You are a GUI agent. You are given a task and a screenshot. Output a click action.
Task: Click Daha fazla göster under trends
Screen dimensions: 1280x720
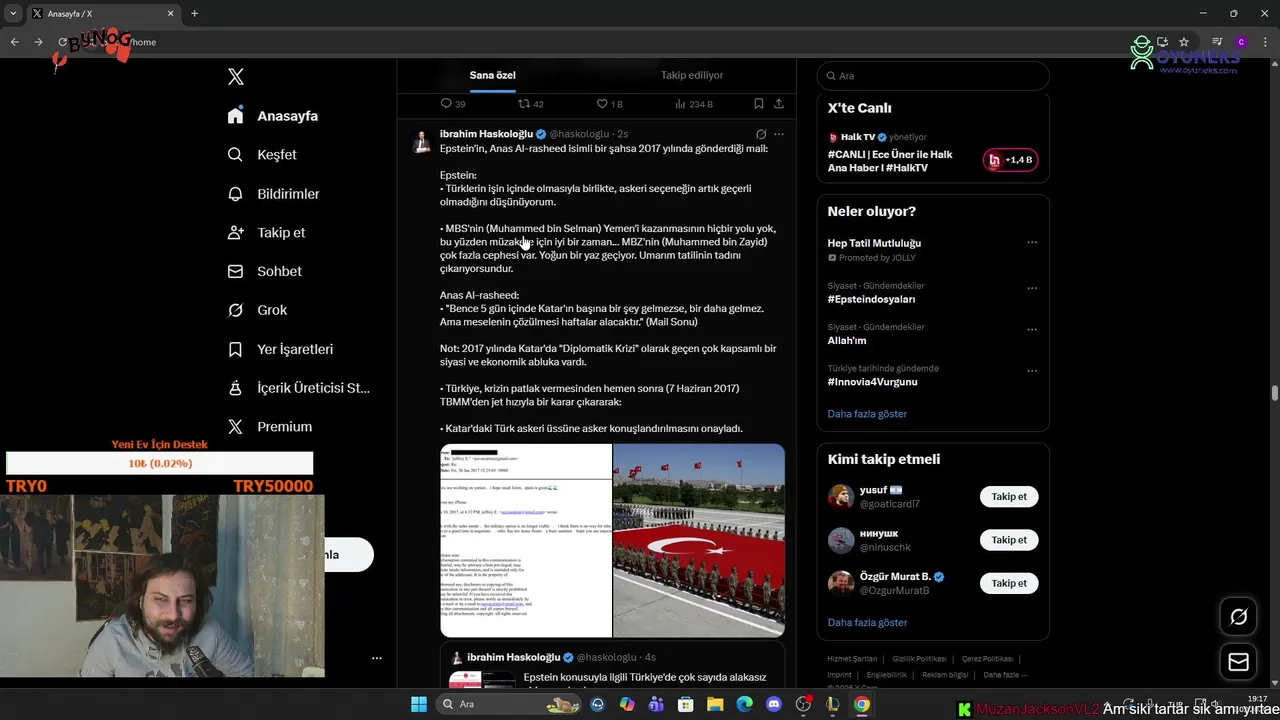(x=867, y=414)
